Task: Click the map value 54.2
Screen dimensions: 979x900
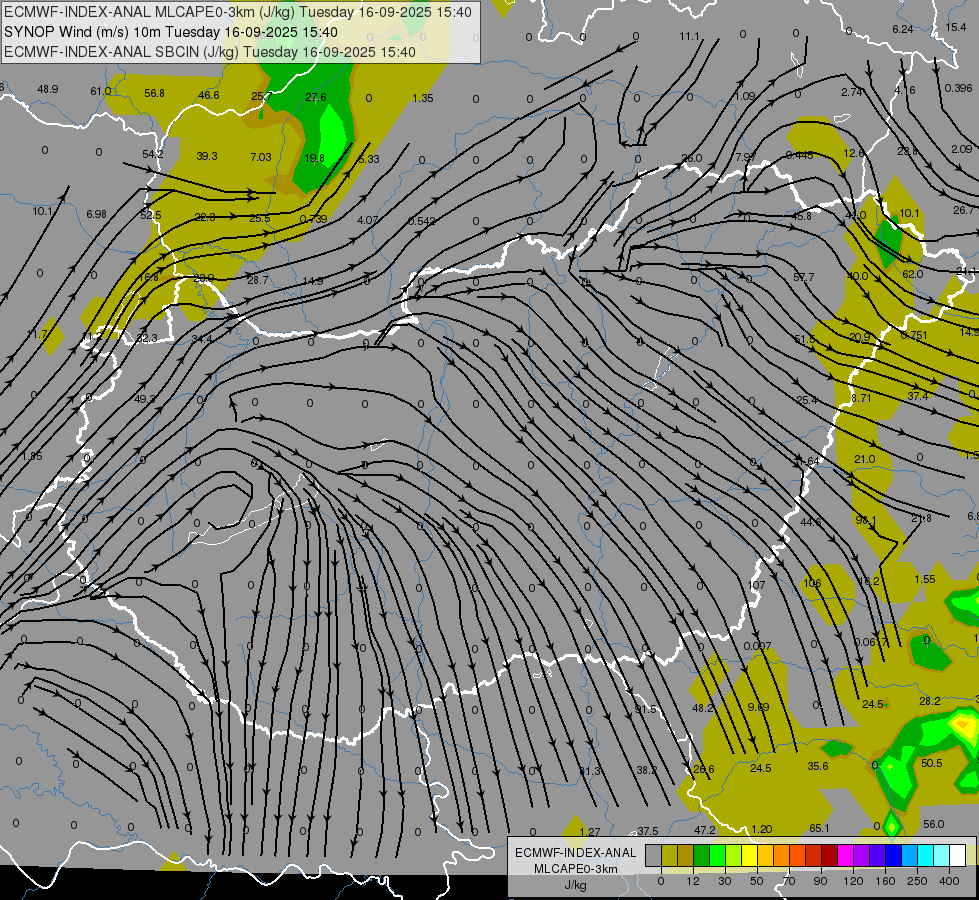Action: pos(152,154)
